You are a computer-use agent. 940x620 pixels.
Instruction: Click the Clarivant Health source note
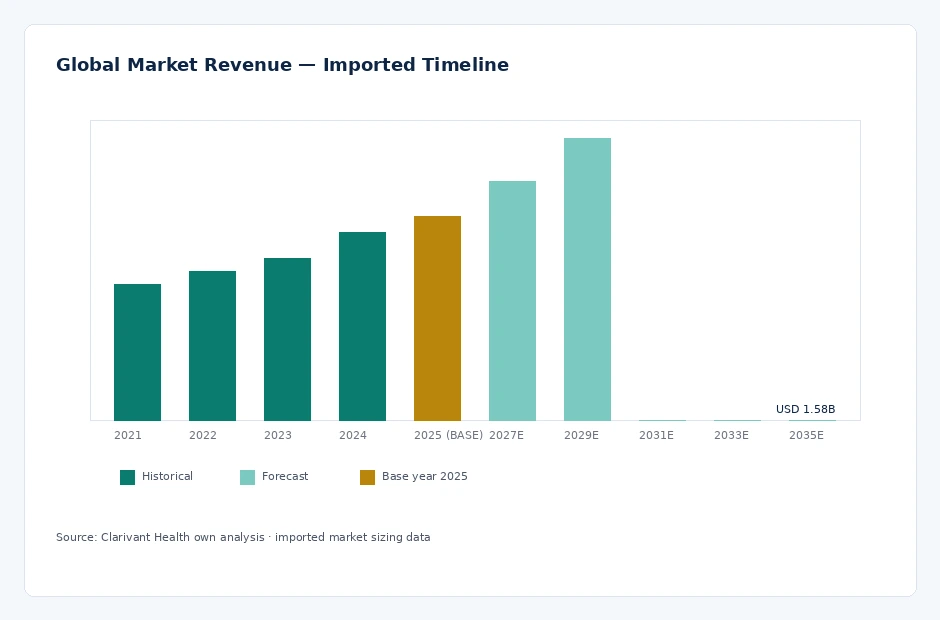coord(243,537)
